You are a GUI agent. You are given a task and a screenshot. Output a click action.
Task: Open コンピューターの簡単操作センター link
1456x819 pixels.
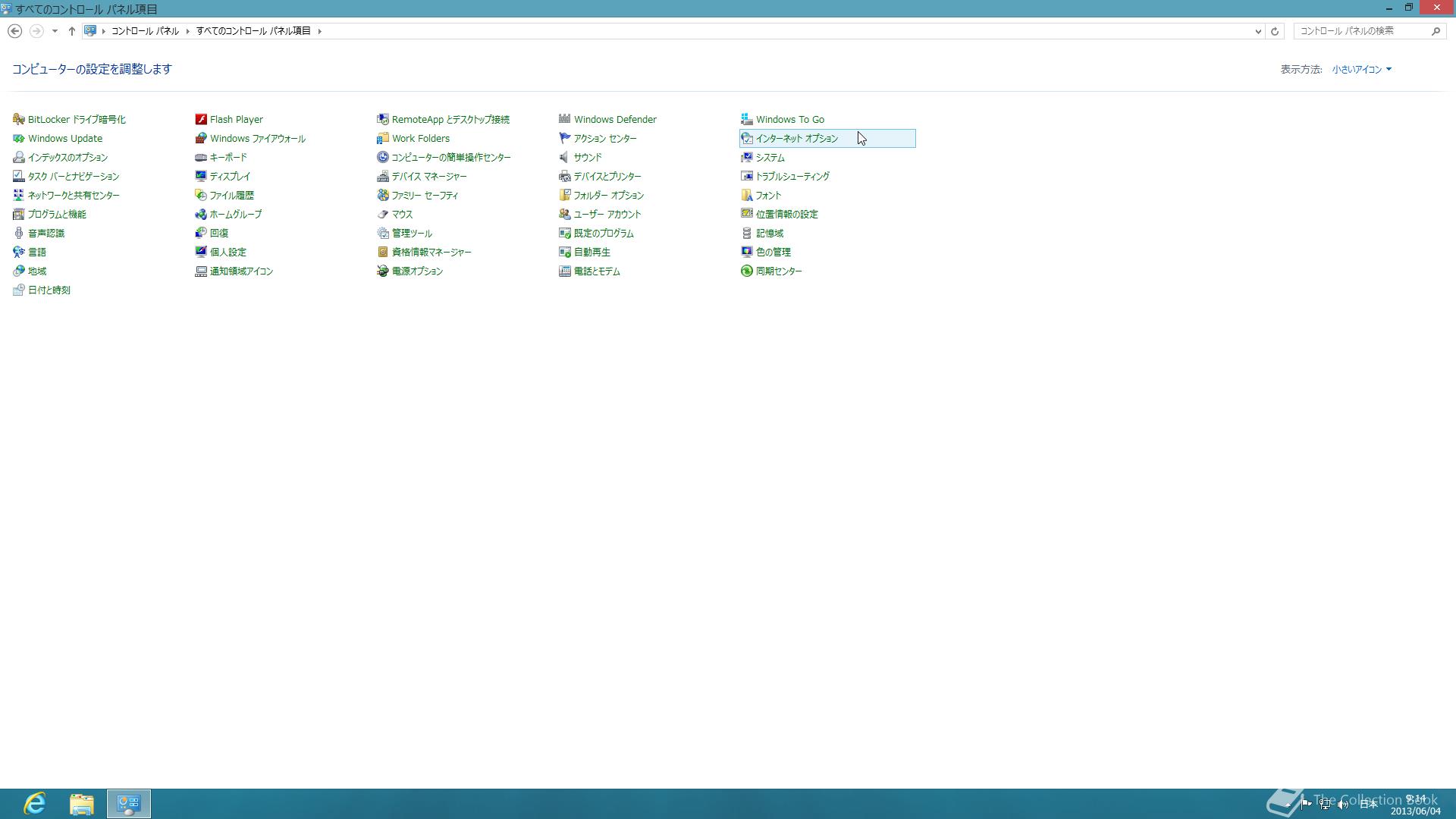pyautogui.click(x=451, y=157)
